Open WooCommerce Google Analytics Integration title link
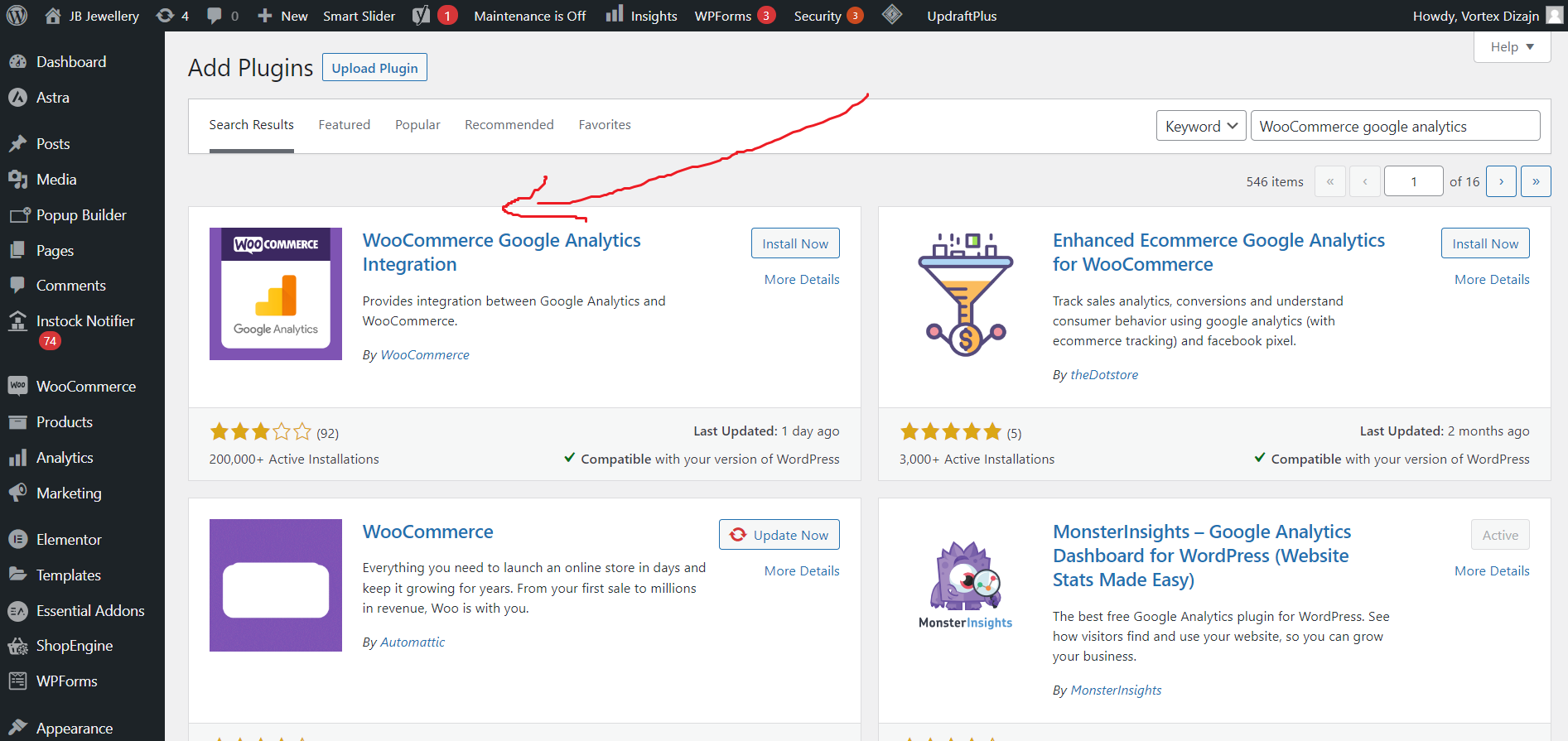Screen dimensions: 1568x741 (x=502, y=253)
